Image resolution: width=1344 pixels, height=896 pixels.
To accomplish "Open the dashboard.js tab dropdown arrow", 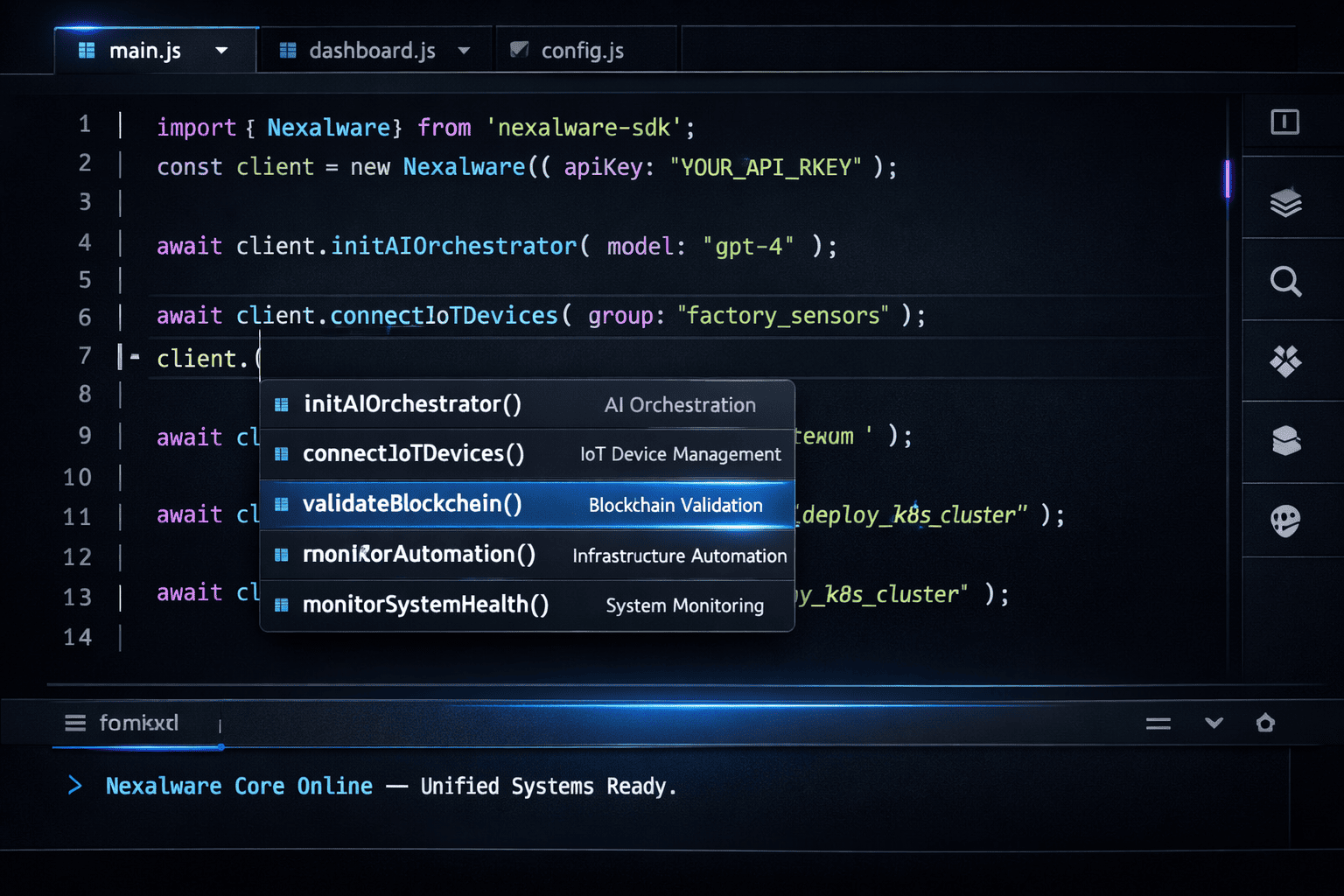I will (x=465, y=50).
